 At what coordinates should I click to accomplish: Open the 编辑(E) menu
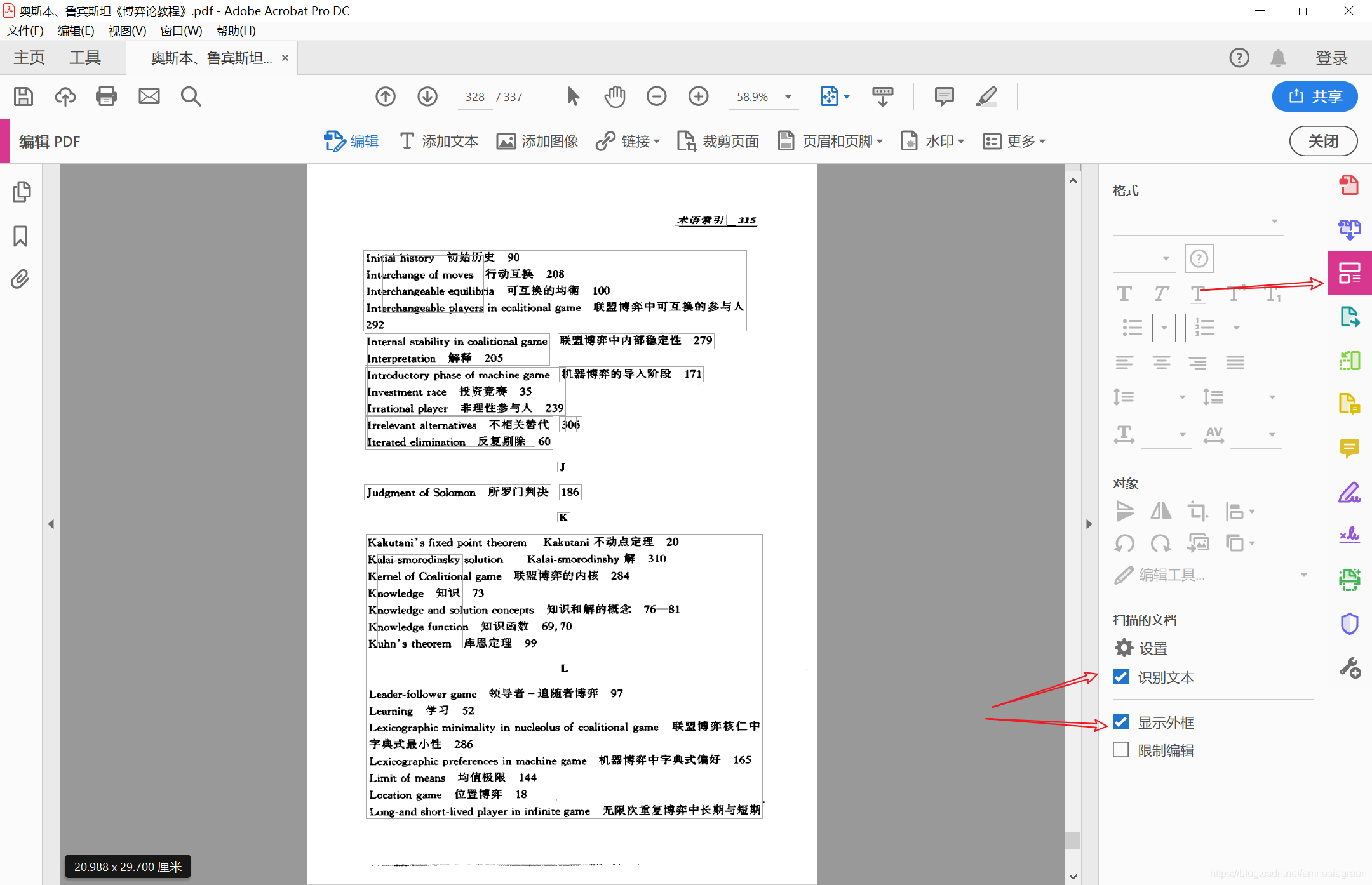[76, 30]
